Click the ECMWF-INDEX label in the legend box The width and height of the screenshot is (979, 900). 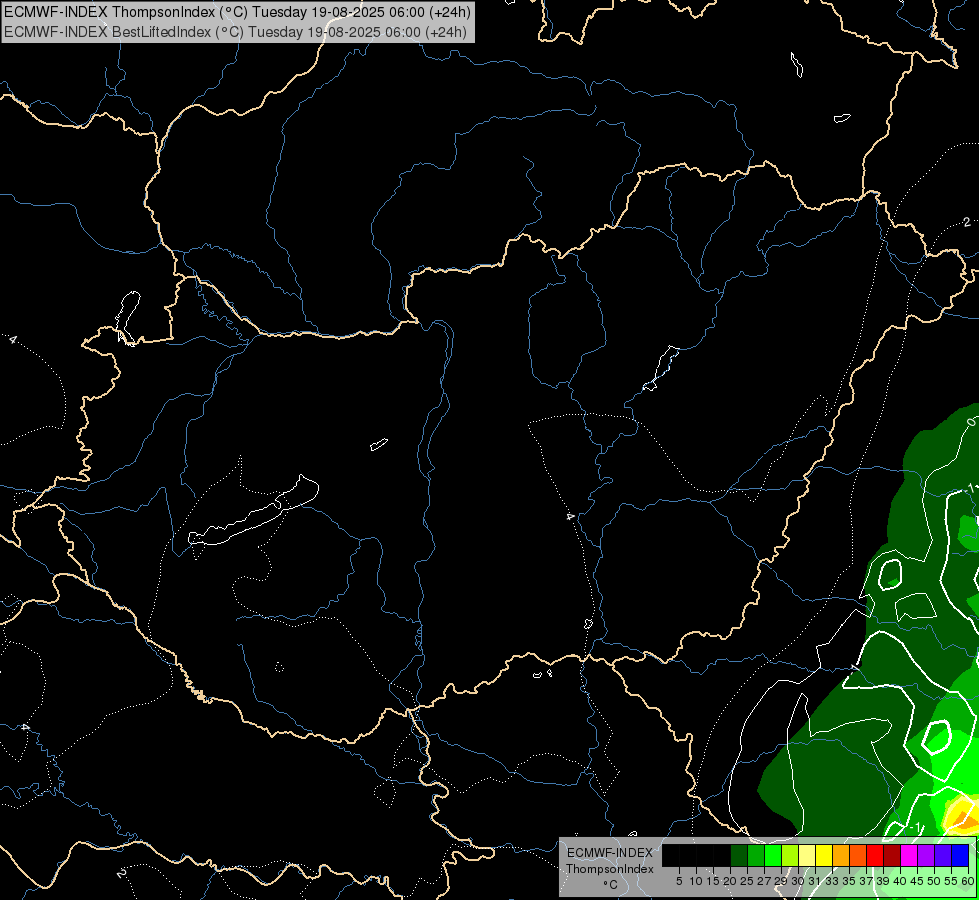coord(610,853)
